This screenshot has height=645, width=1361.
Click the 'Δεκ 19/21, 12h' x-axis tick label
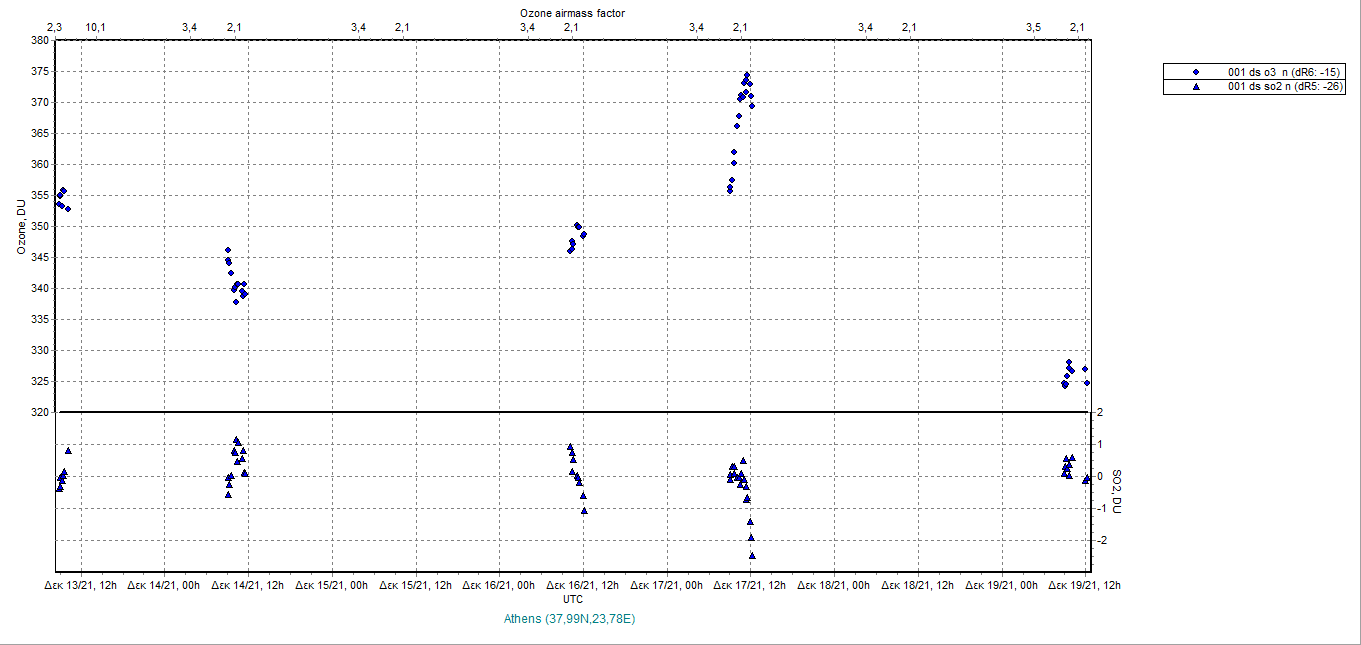(x=1084, y=585)
